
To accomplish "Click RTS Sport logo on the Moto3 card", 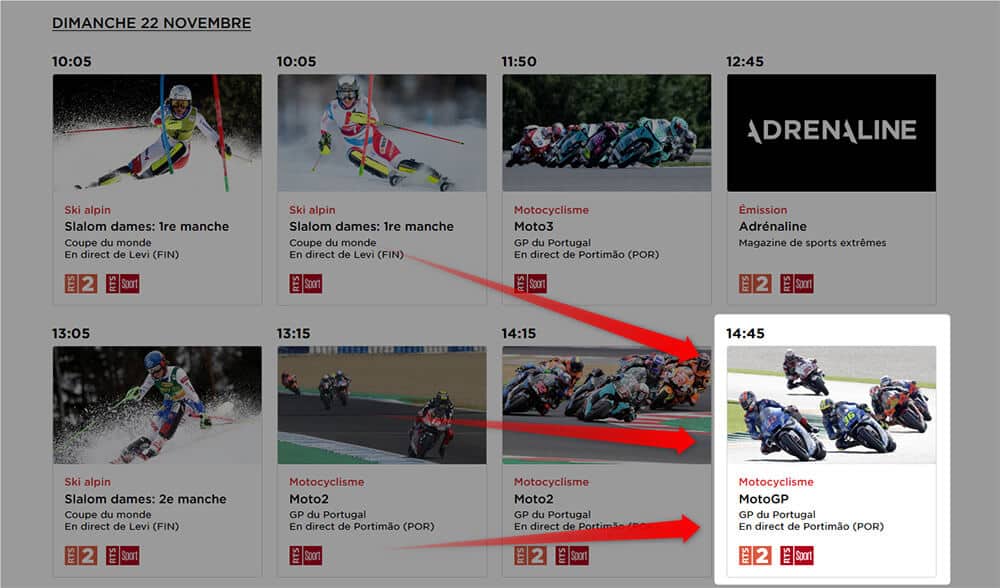I will (531, 283).
